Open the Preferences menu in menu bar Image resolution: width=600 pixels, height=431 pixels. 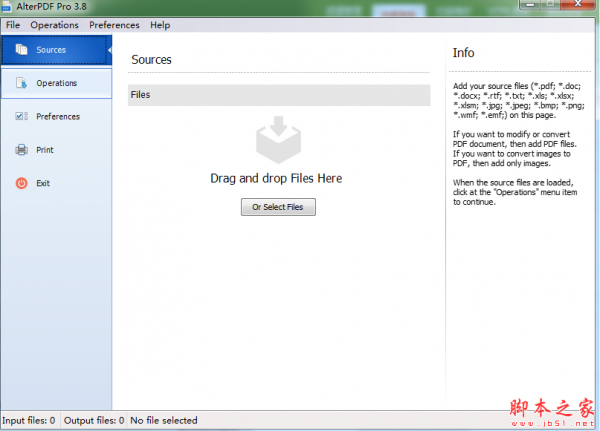click(x=114, y=25)
